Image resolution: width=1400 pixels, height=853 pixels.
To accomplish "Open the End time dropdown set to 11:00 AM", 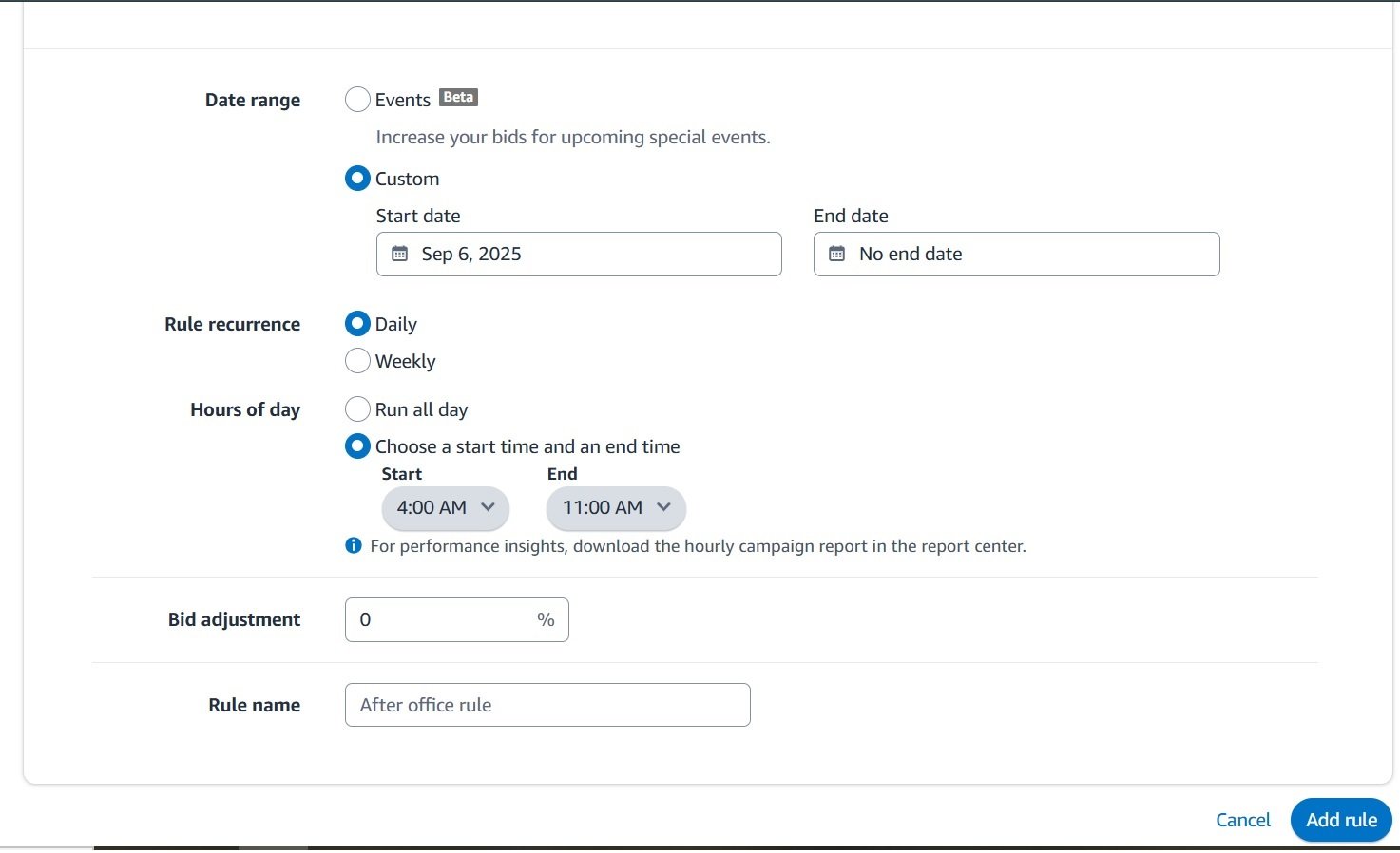I will click(616, 508).
